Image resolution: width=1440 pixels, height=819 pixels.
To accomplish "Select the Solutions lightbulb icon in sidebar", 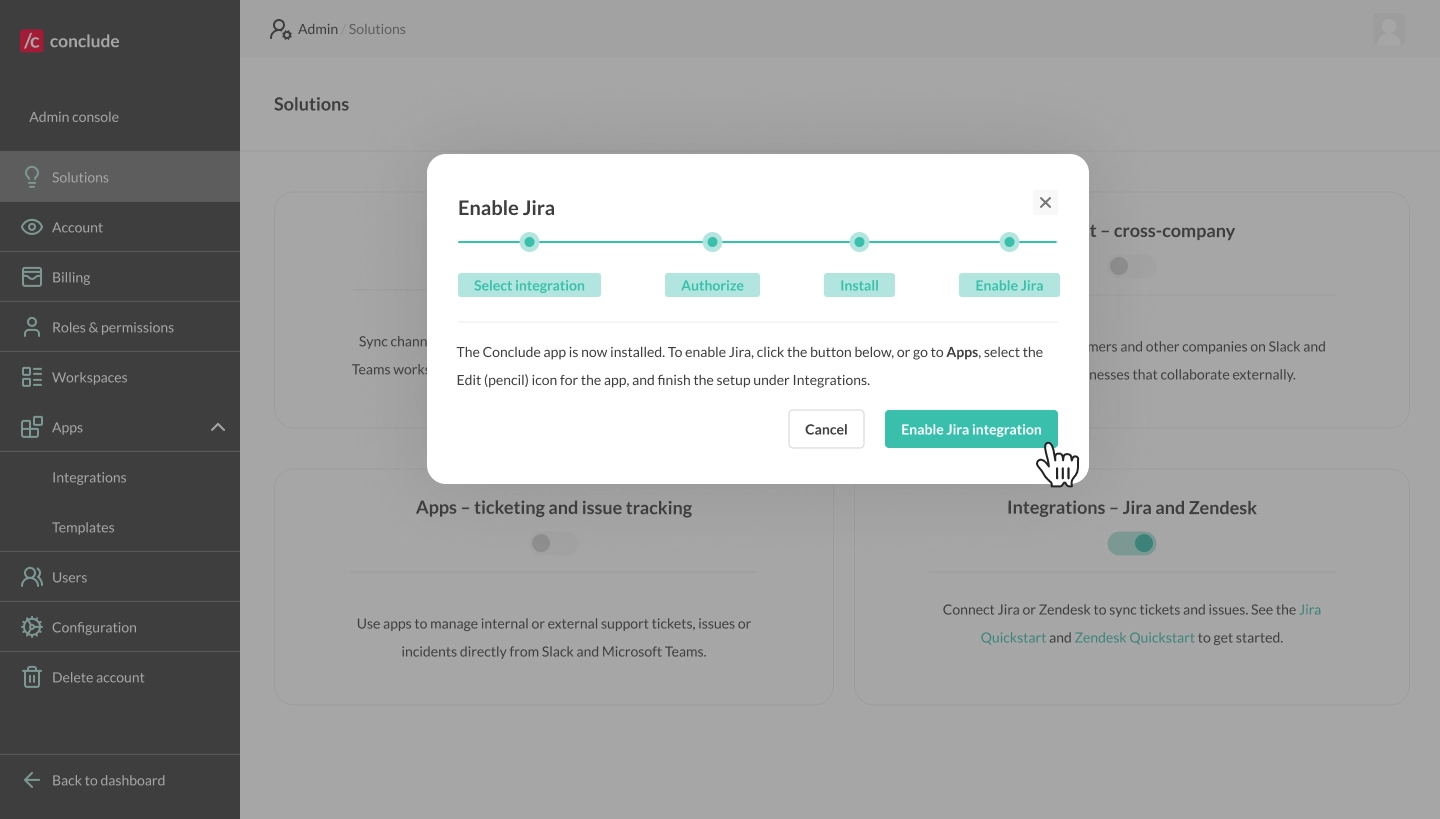I will click(31, 176).
